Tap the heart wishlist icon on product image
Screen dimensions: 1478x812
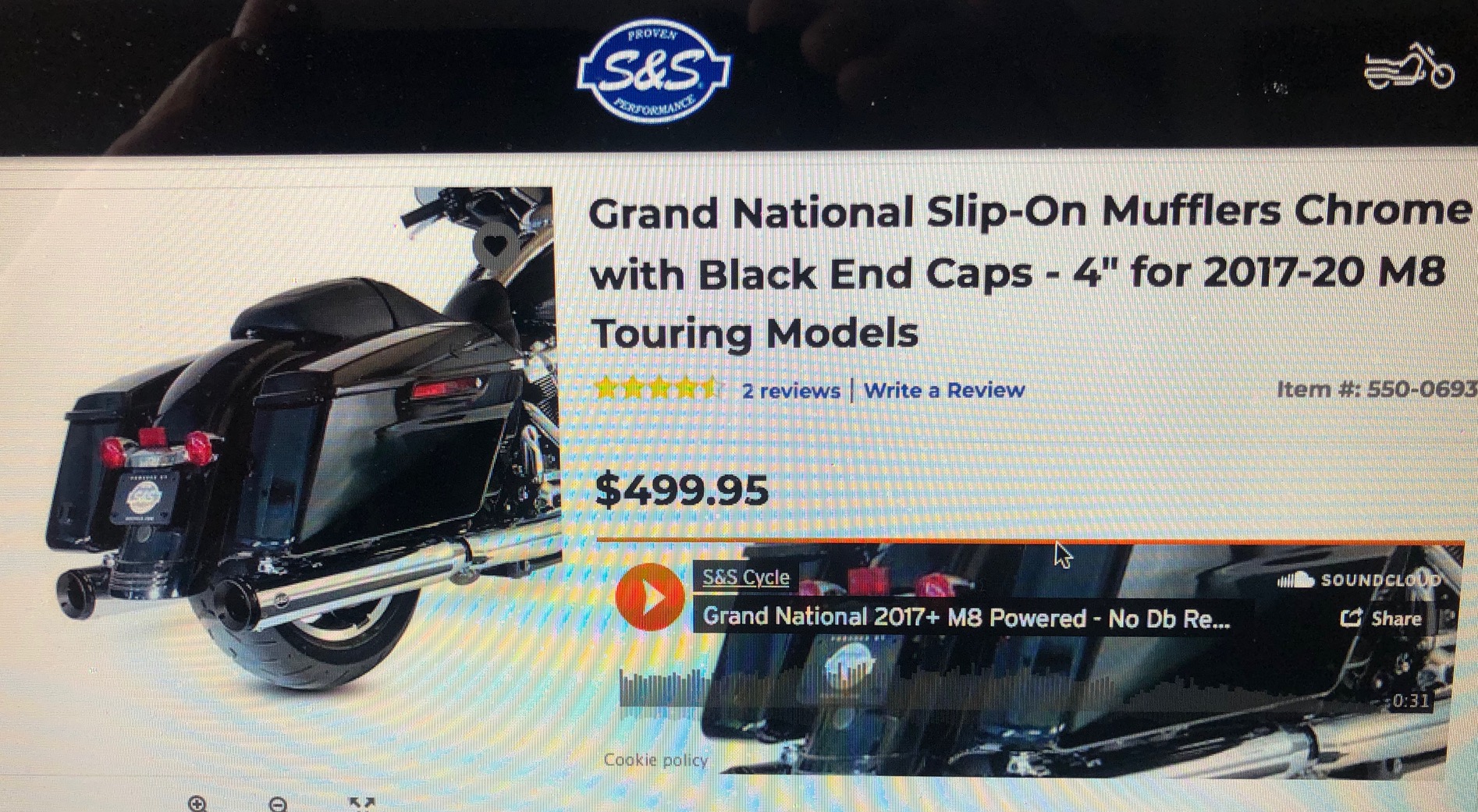[496, 246]
